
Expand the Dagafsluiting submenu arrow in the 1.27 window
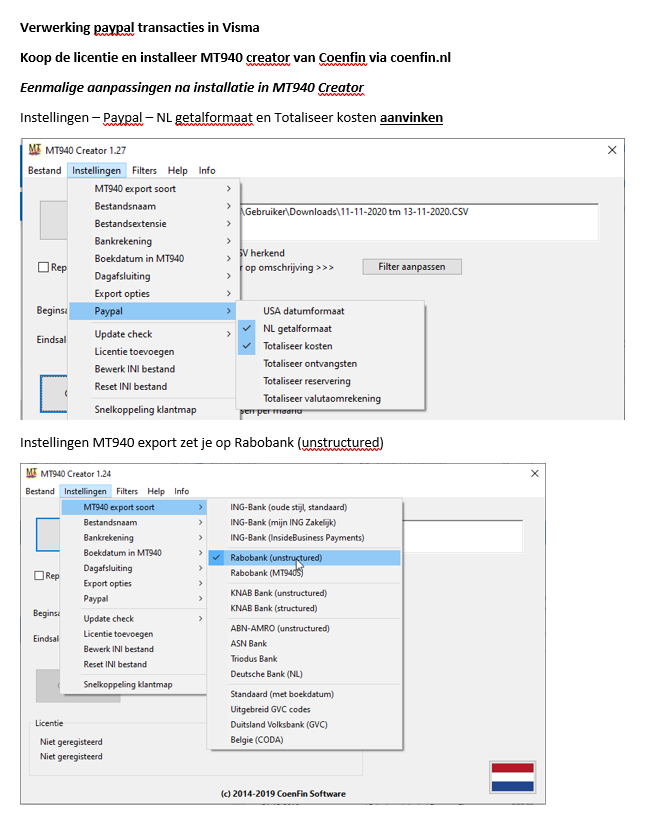[229, 276]
